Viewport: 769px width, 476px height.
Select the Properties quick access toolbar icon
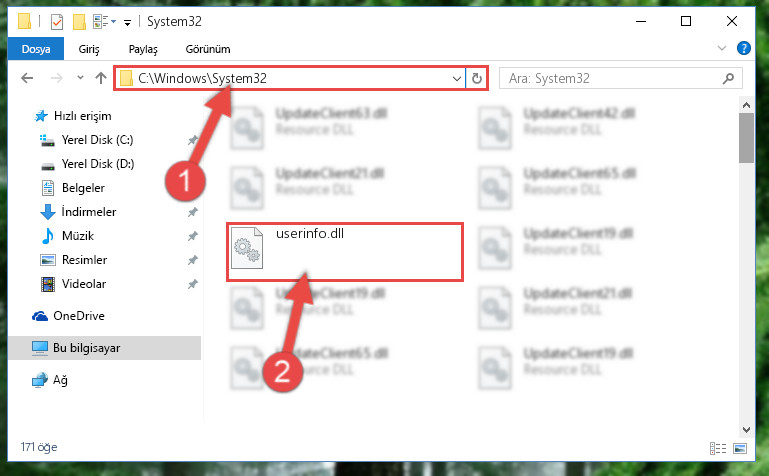(57, 22)
